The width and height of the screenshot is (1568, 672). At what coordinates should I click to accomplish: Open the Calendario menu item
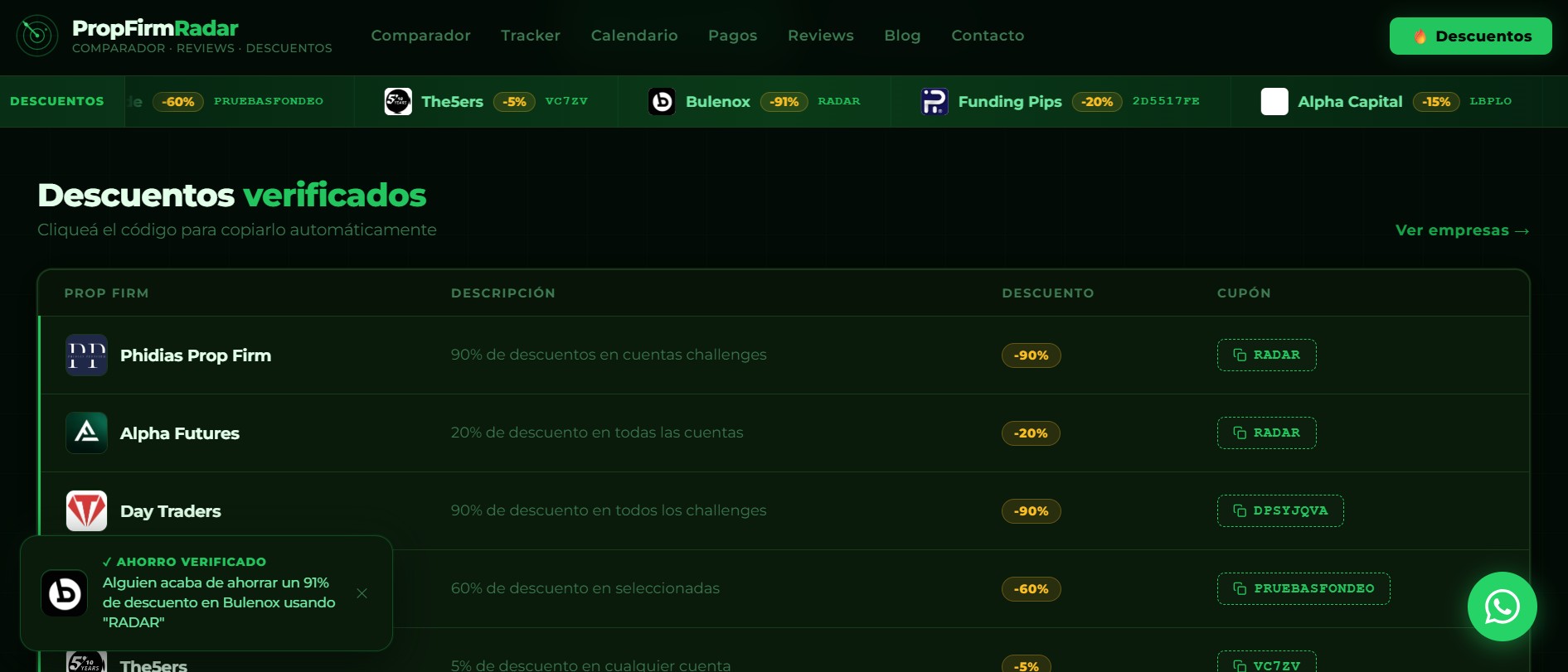(634, 36)
